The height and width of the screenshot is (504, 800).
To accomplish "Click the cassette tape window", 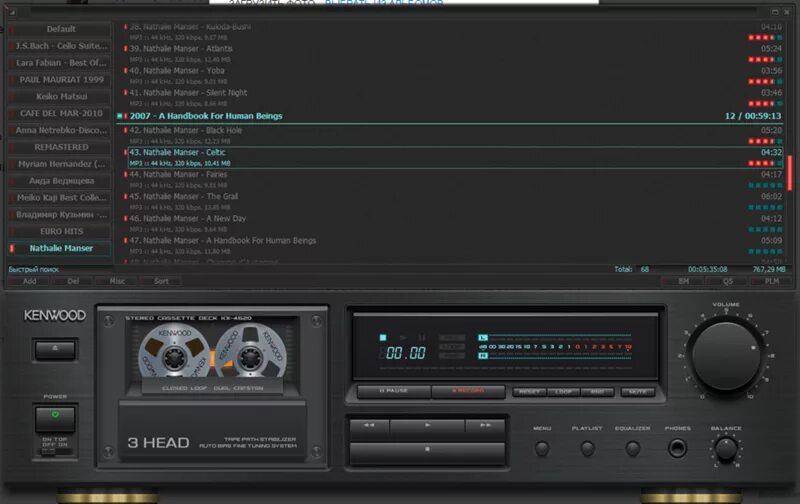I will [x=212, y=355].
